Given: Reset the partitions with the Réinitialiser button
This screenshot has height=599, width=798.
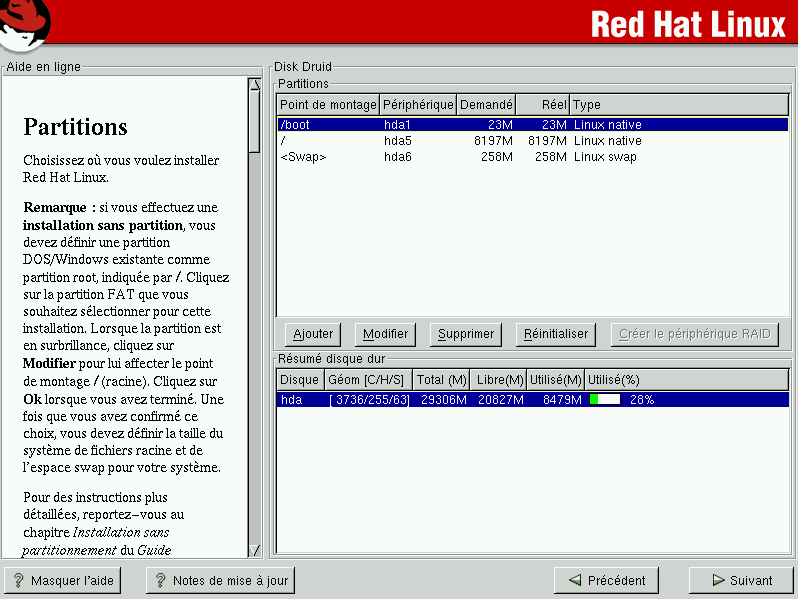Looking at the screenshot, I should click(x=556, y=334).
